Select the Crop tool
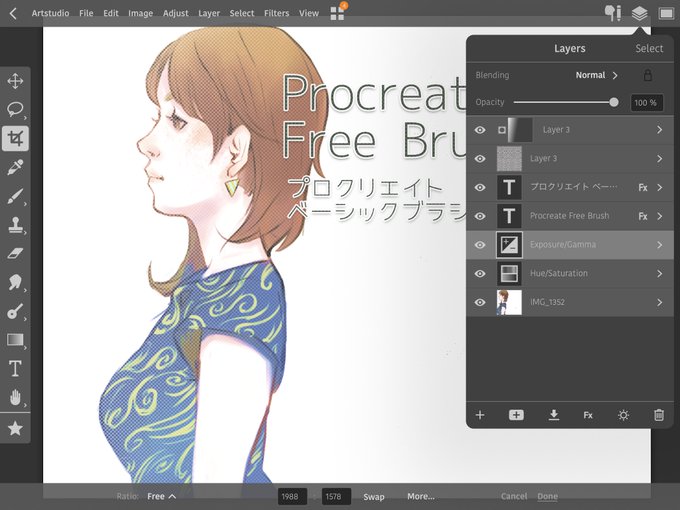Screen dimensions: 680x510 (x=15, y=138)
